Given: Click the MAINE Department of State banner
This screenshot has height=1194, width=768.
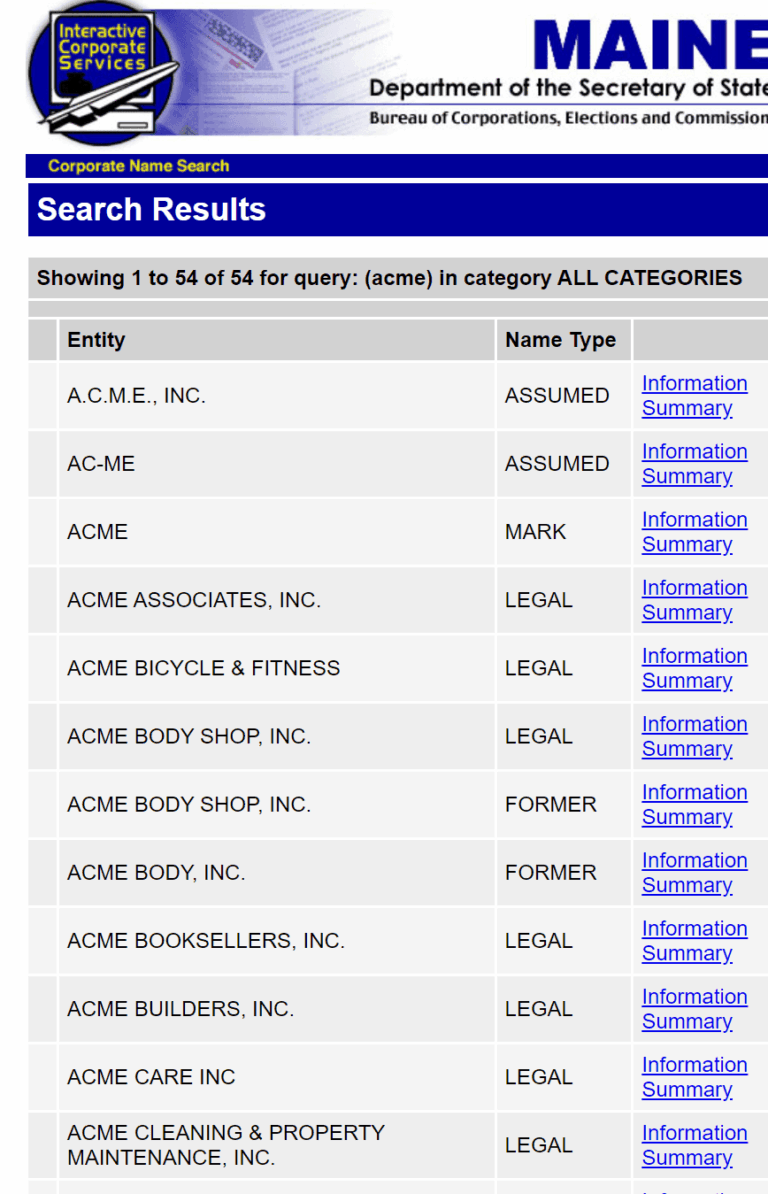Looking at the screenshot, I should pos(600,70).
